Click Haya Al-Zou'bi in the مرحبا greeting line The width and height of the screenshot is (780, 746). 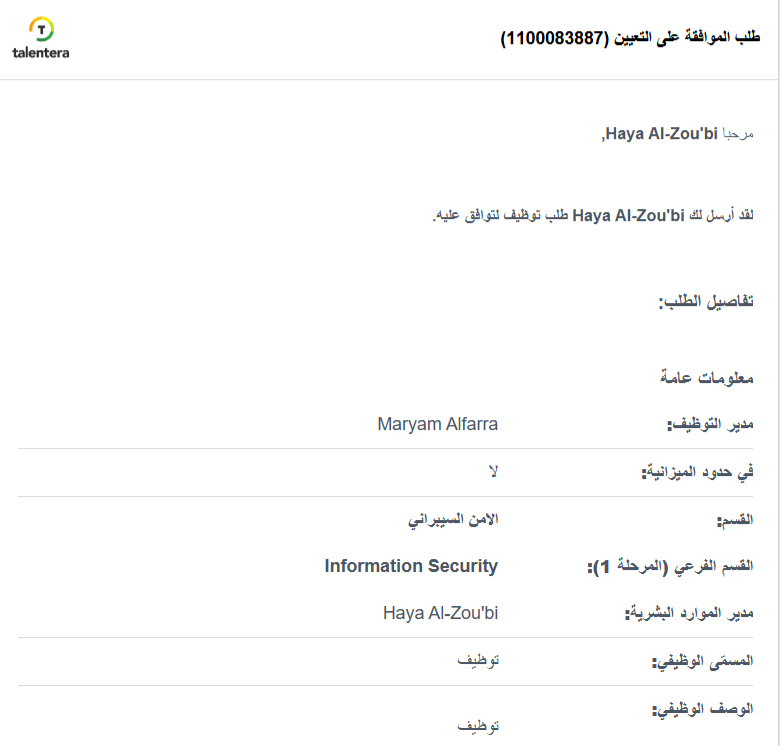[x=661, y=135]
